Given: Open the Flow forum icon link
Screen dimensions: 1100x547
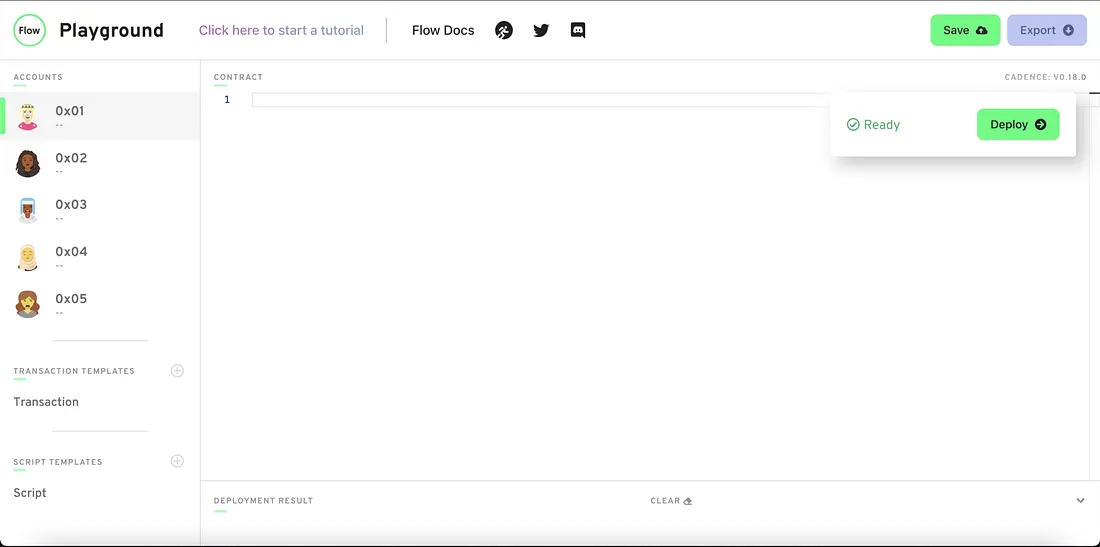Looking at the screenshot, I should tap(504, 30).
